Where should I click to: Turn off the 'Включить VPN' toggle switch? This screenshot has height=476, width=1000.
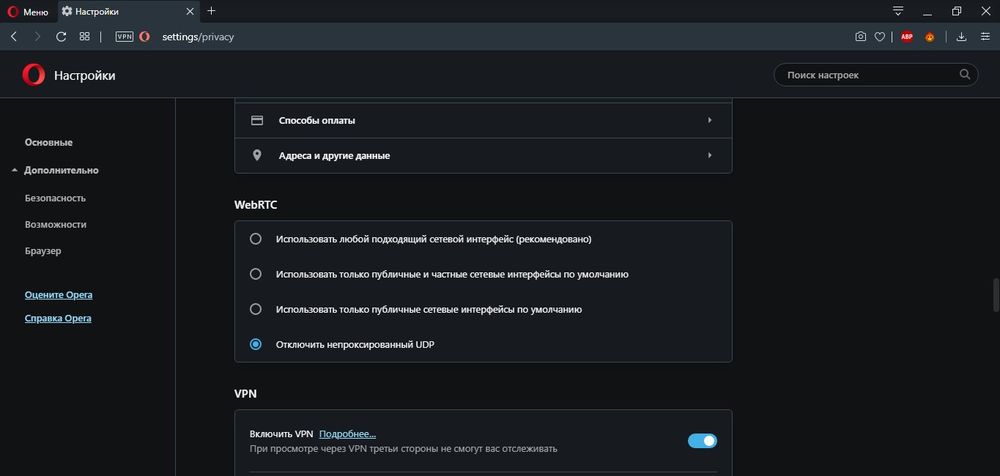click(x=702, y=440)
